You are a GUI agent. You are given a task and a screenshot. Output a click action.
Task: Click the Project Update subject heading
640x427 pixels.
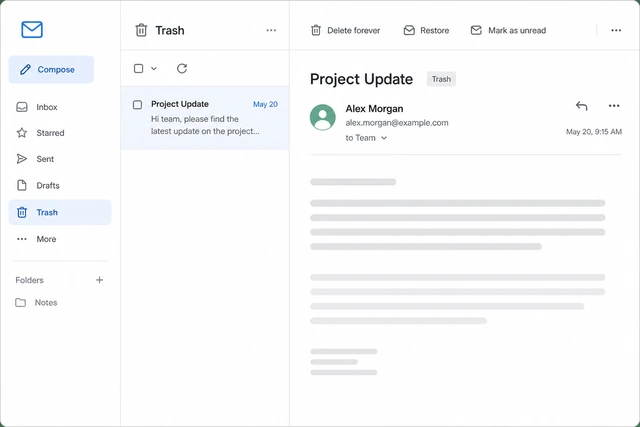click(361, 79)
